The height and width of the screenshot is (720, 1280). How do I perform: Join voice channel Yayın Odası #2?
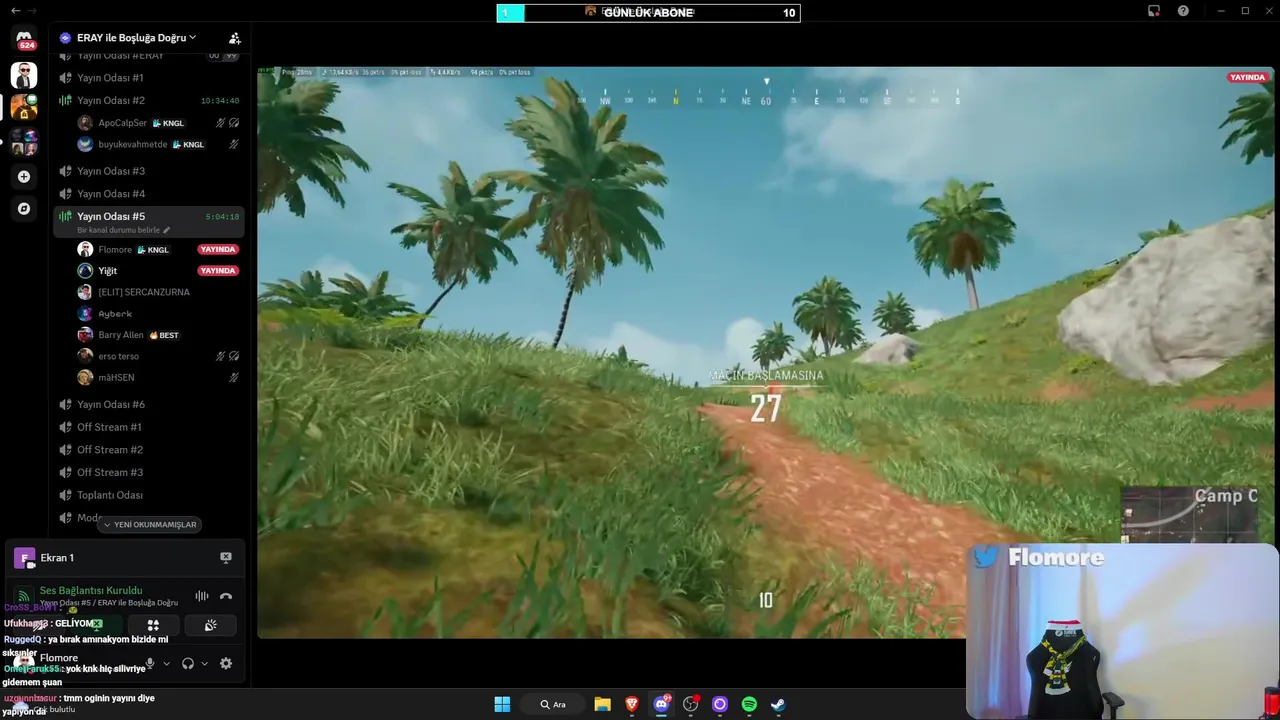pyautogui.click(x=148, y=100)
